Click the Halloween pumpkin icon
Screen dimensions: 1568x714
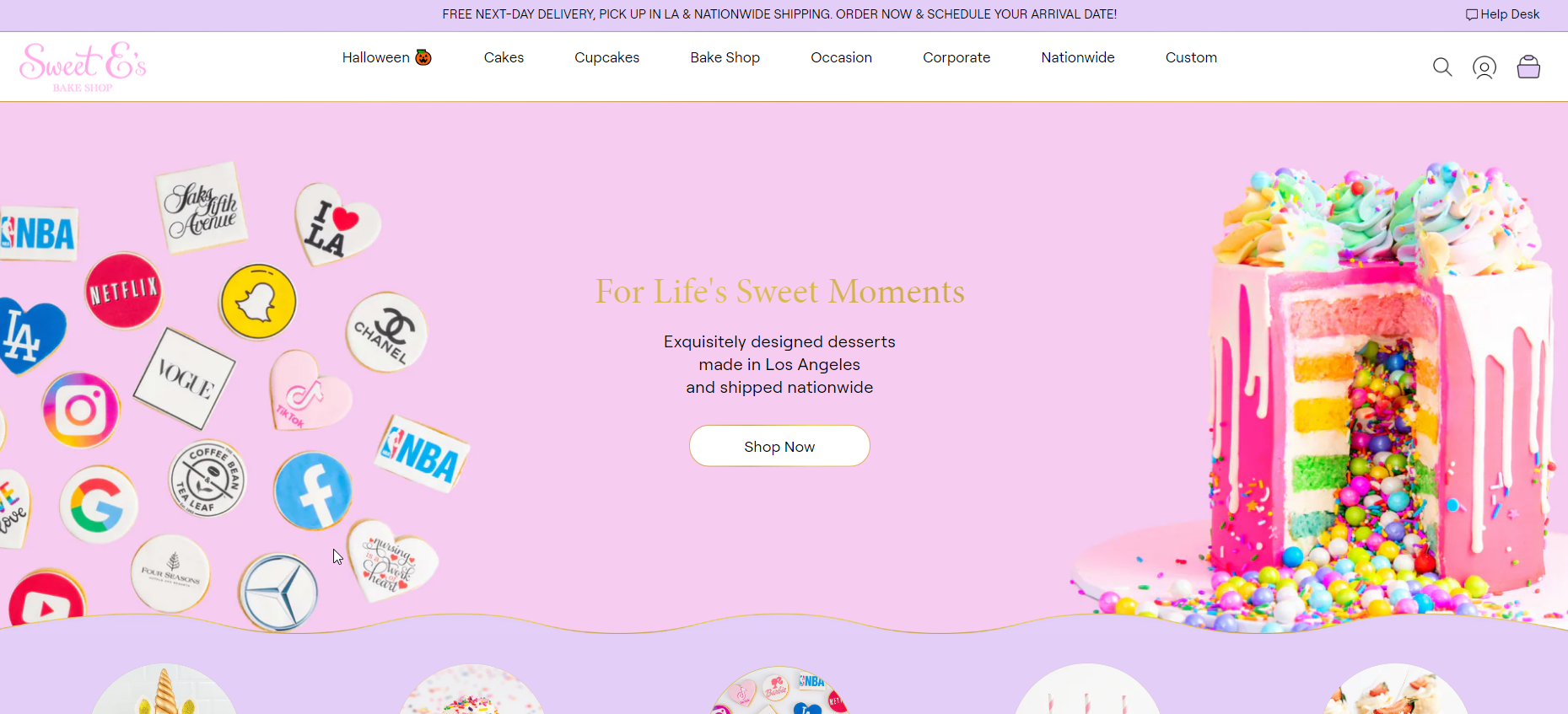(x=423, y=57)
